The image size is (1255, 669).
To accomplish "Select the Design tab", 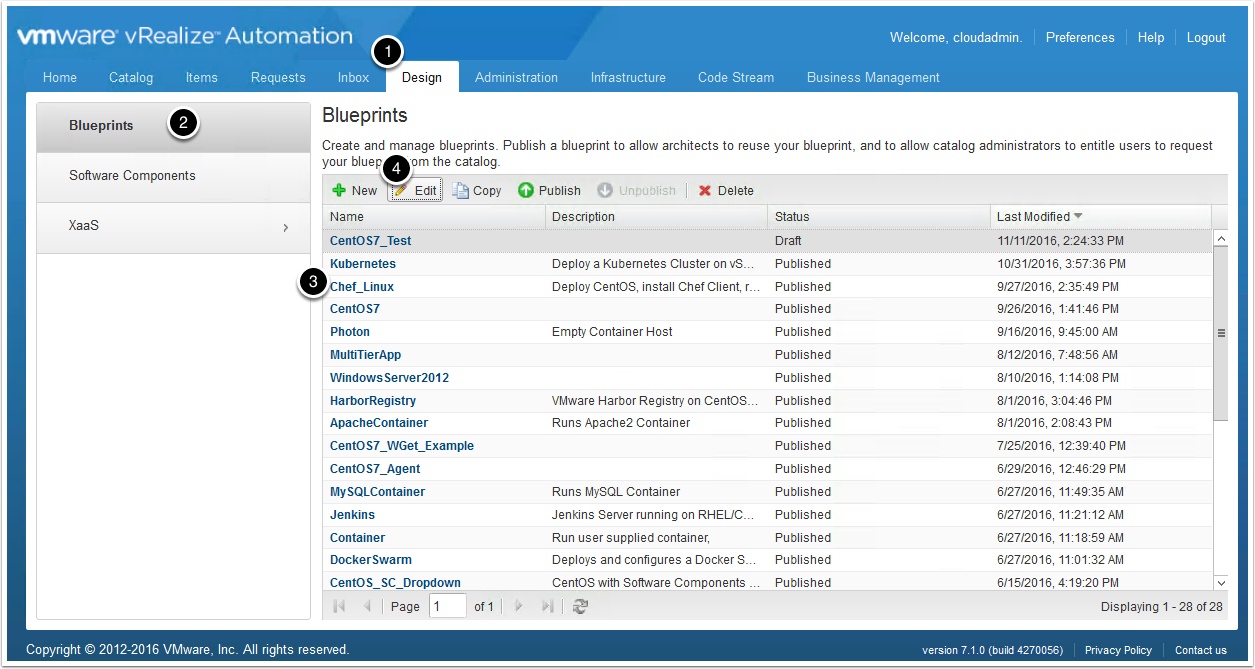I will click(x=422, y=77).
